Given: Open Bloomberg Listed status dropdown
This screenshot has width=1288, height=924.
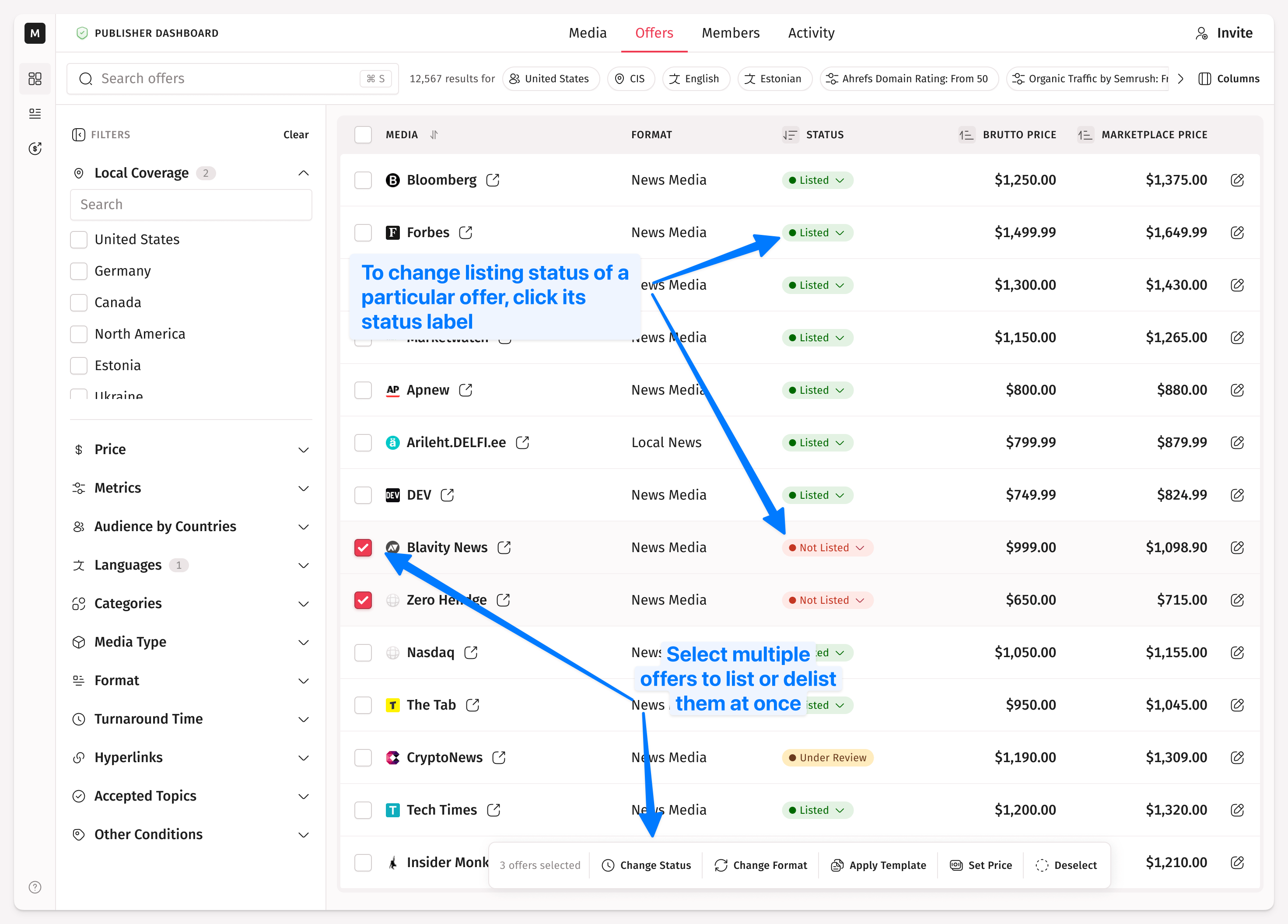Looking at the screenshot, I should (817, 180).
